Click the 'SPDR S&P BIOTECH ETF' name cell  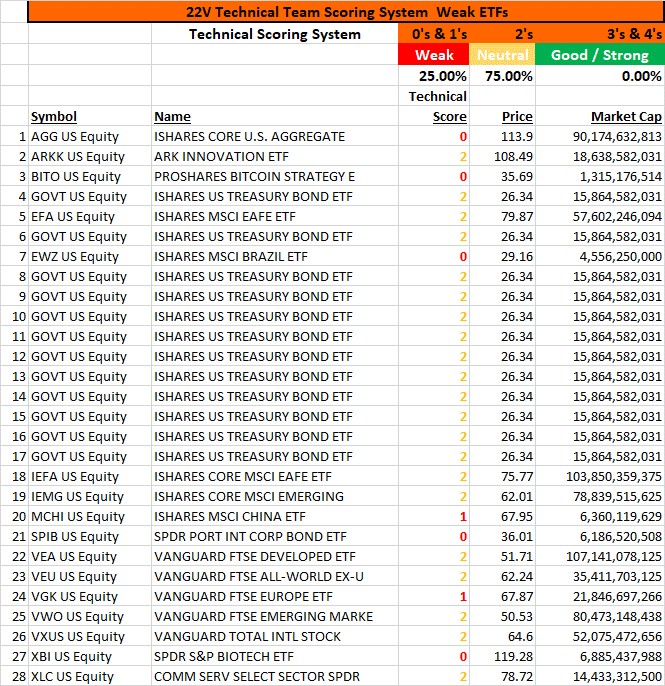point(275,657)
